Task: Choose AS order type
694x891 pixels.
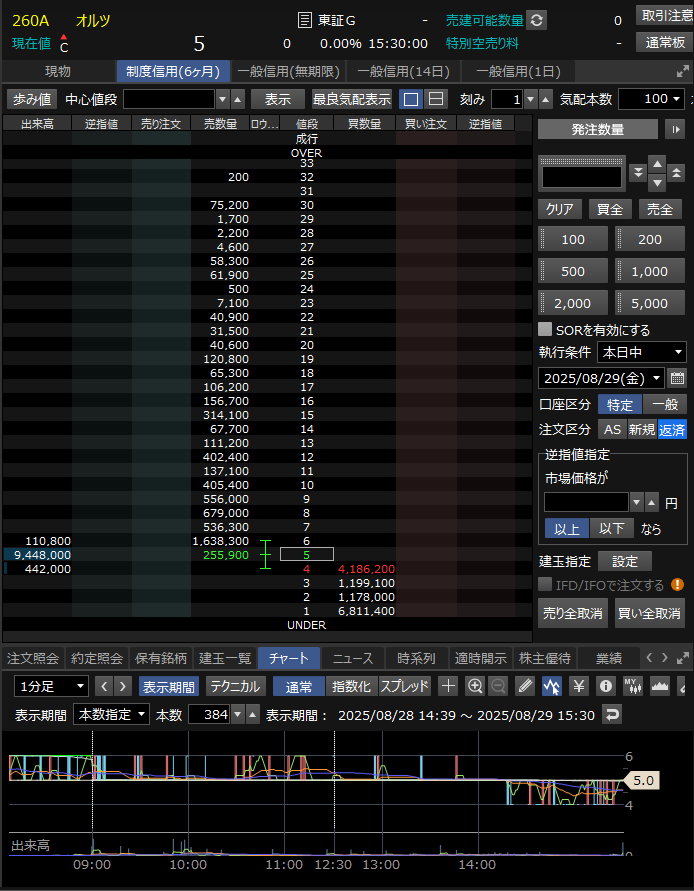Action: 612,430
